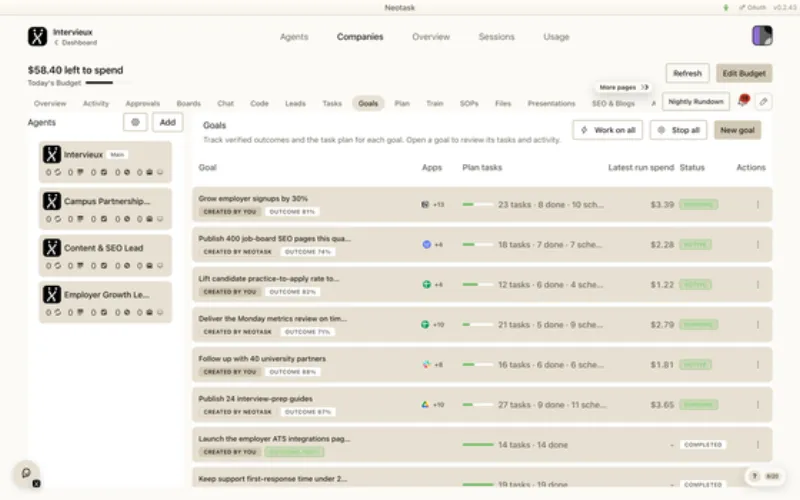This screenshot has height=500, width=800.
Task: Click Work on all button
Action: 608,130
